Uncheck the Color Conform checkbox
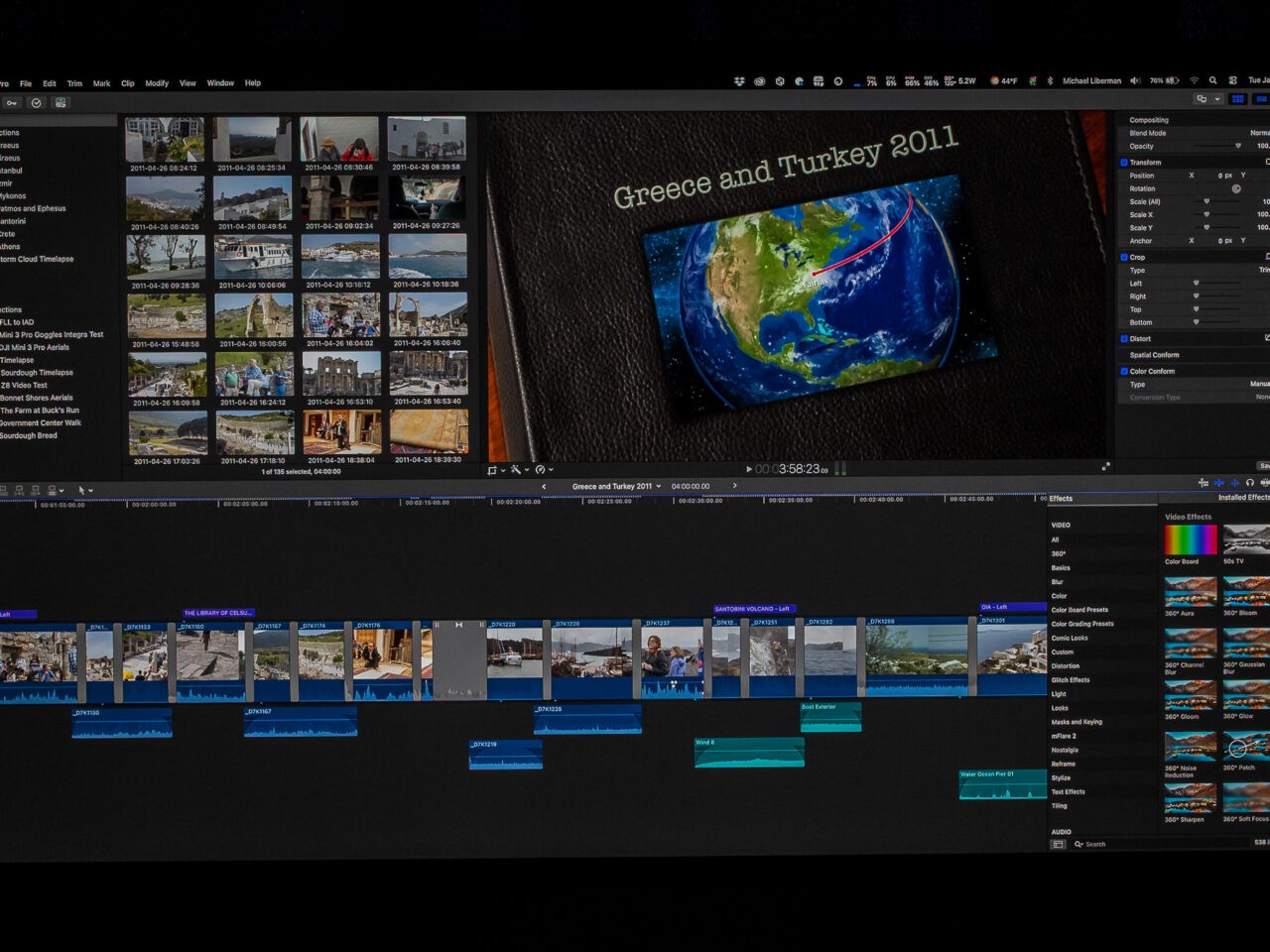Viewport: 1270px width, 952px height. click(1124, 371)
